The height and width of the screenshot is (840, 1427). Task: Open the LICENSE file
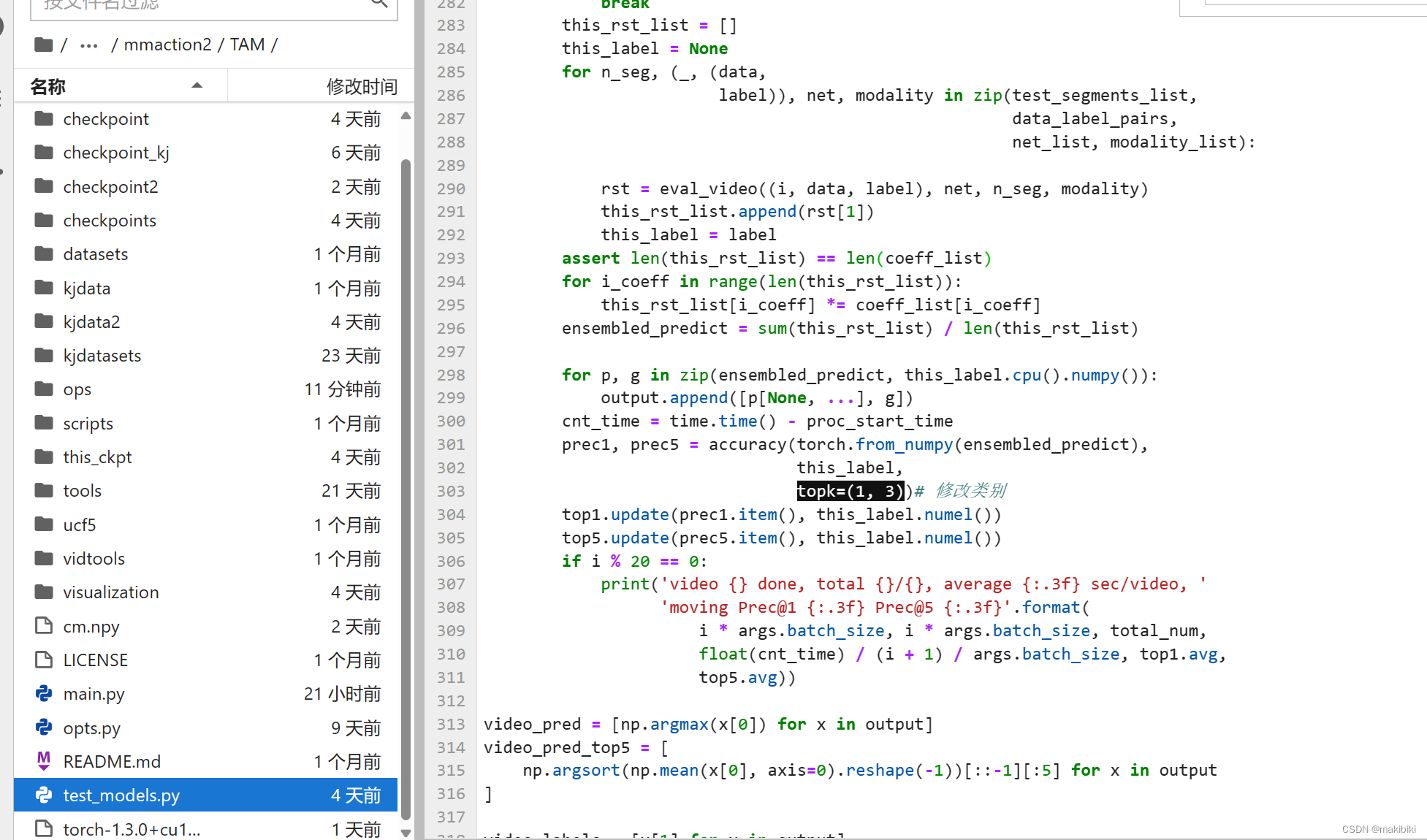[95, 660]
